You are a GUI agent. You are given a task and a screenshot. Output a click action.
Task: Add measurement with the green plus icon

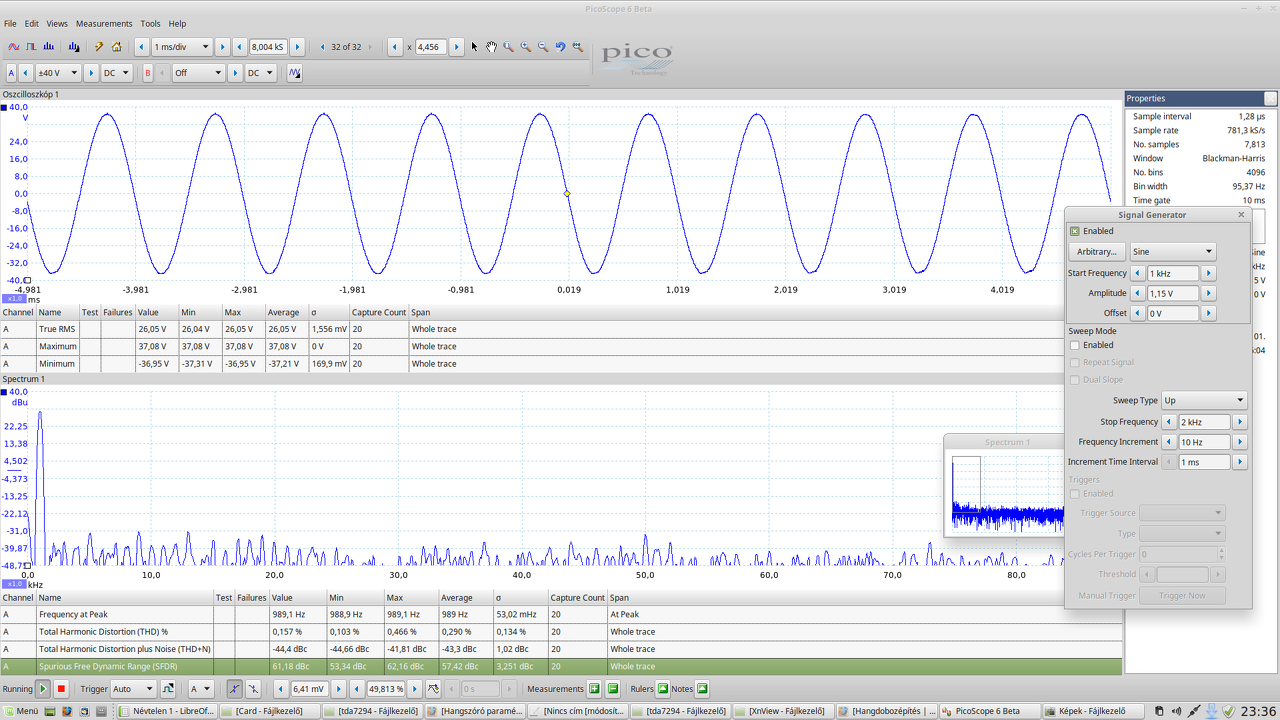[x=594, y=689]
